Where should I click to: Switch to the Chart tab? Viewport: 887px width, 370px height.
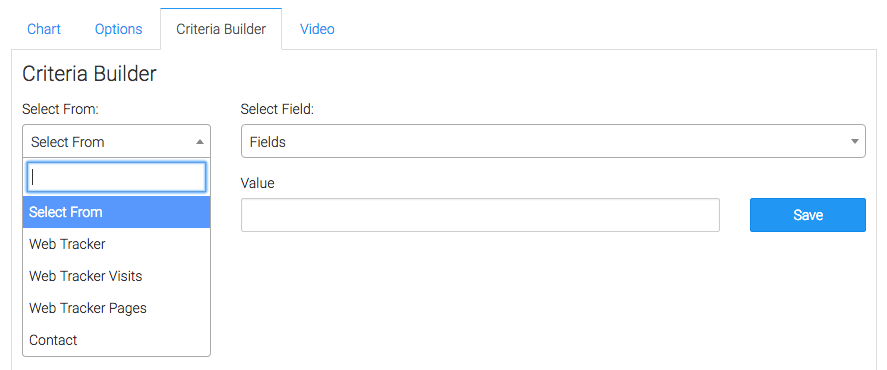44,29
